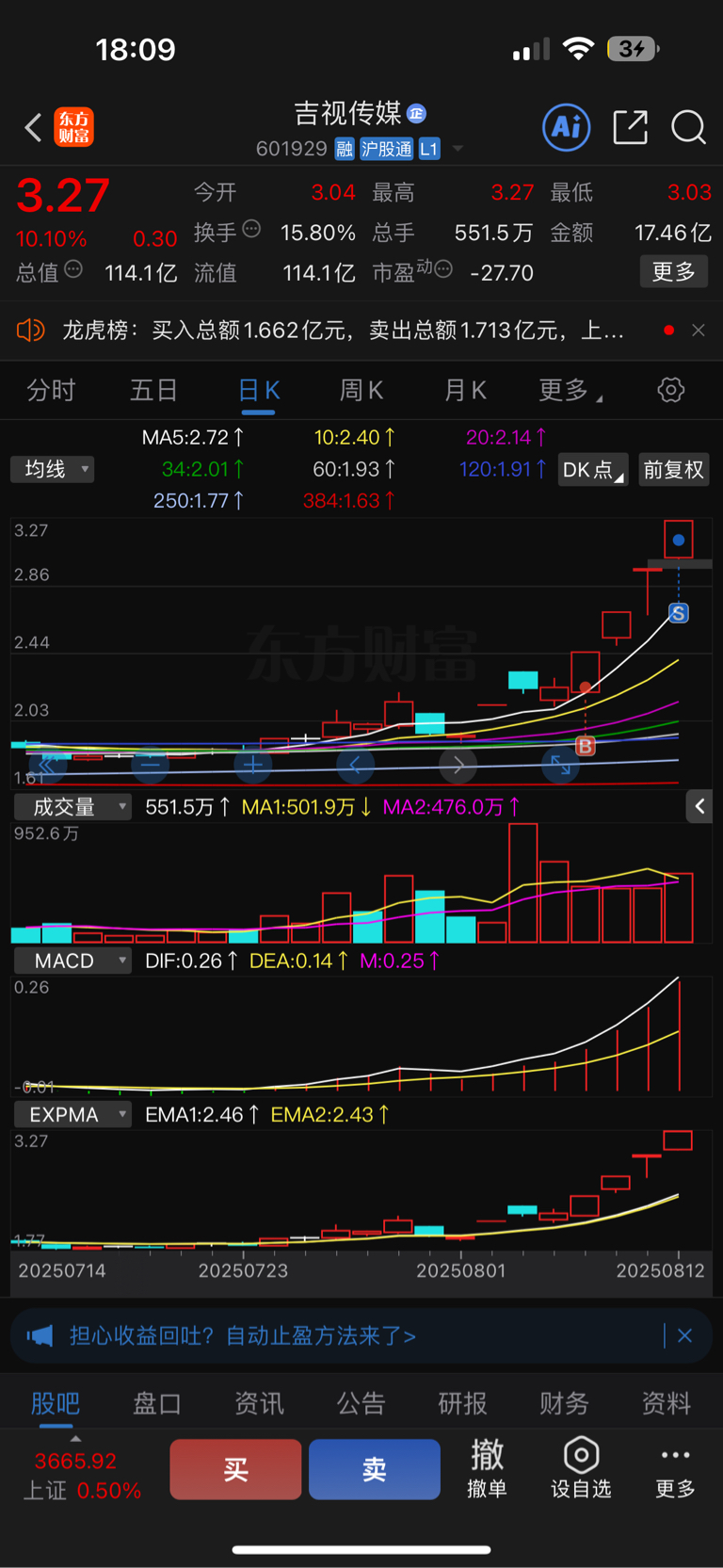Tap the 20250812 date label
Viewport: 723px width, 1568px height.
(660, 1270)
